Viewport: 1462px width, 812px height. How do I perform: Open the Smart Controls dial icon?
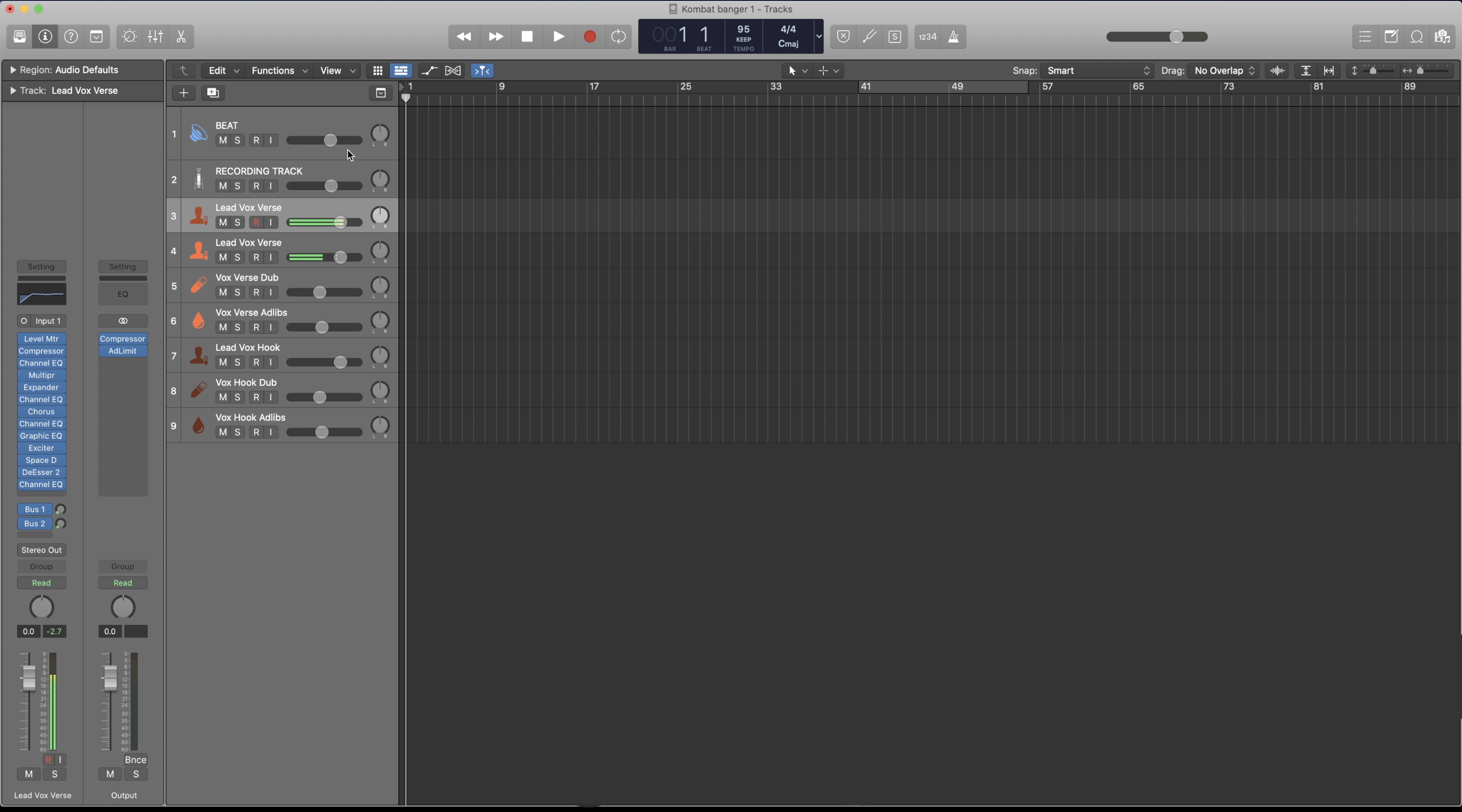pyautogui.click(x=129, y=37)
